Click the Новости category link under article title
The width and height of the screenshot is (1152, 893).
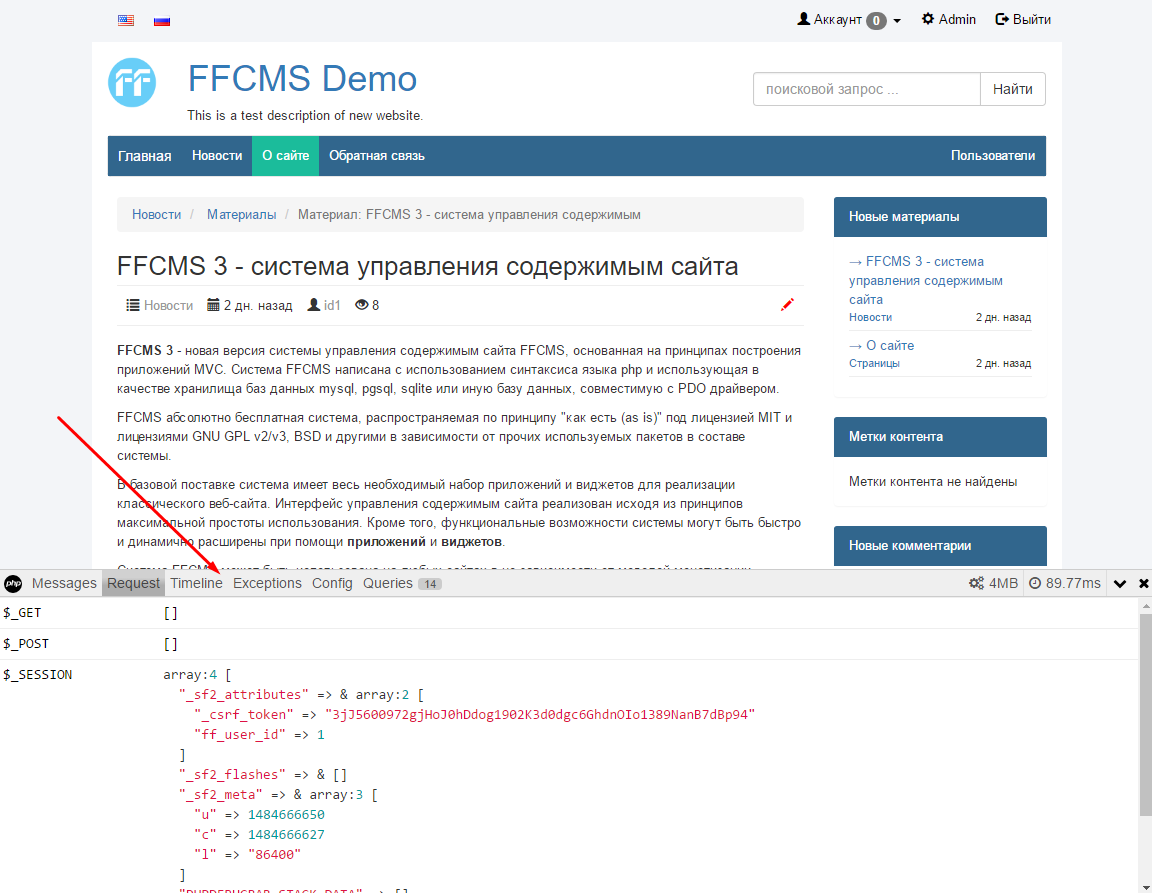(168, 305)
